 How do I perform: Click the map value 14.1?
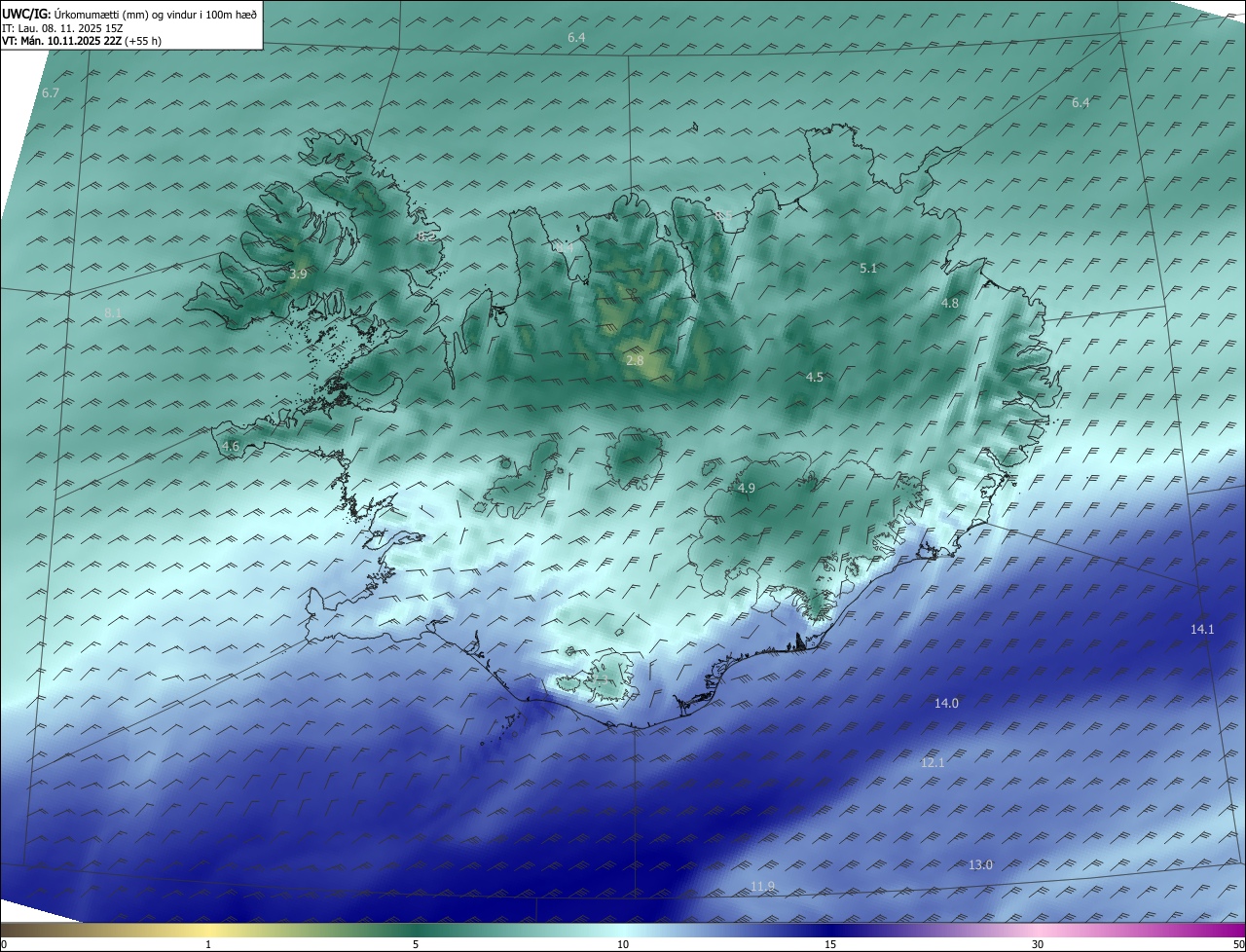(1202, 629)
